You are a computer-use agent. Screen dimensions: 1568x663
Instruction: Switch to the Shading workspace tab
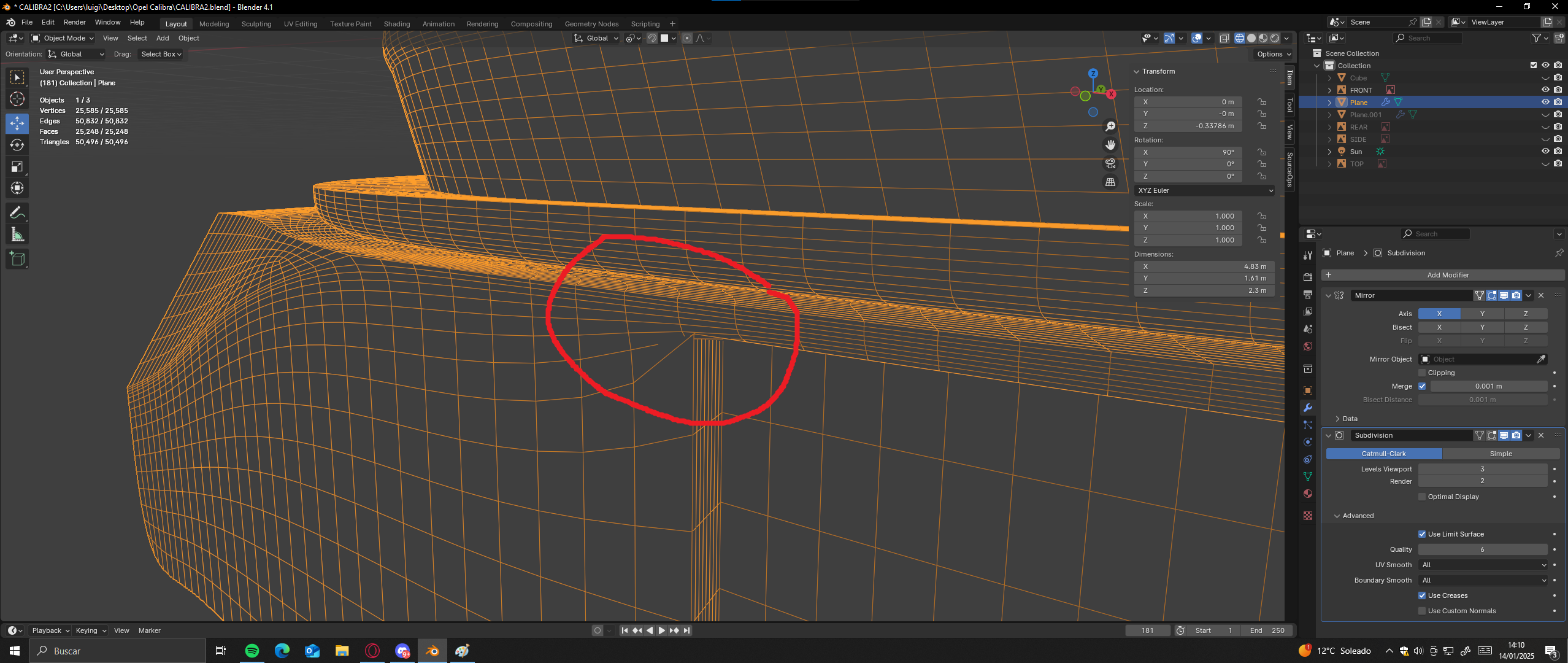tap(397, 24)
